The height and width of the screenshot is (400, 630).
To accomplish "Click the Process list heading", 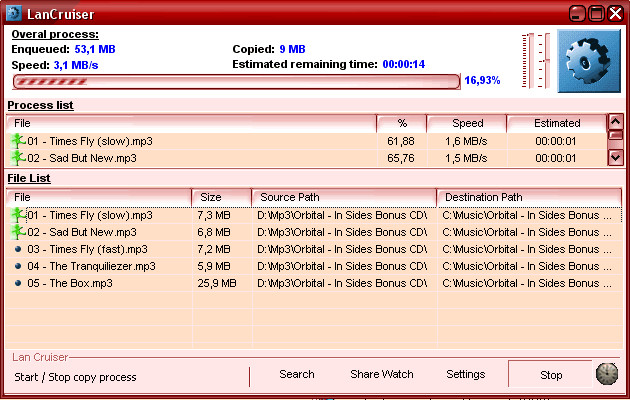I will (x=40, y=105).
